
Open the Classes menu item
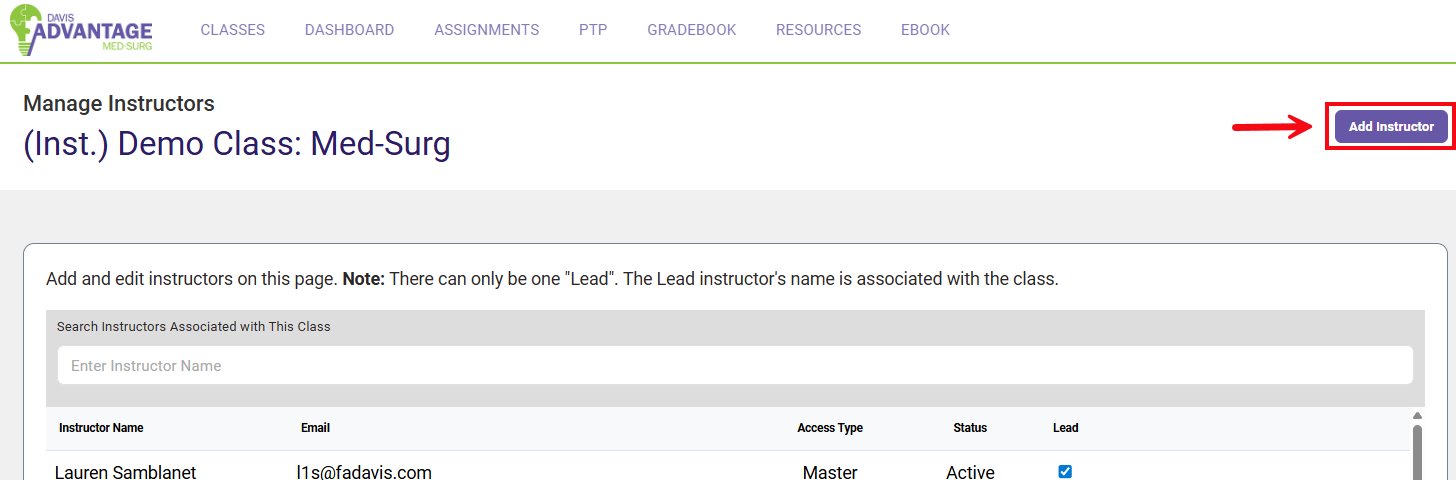pyautogui.click(x=232, y=30)
